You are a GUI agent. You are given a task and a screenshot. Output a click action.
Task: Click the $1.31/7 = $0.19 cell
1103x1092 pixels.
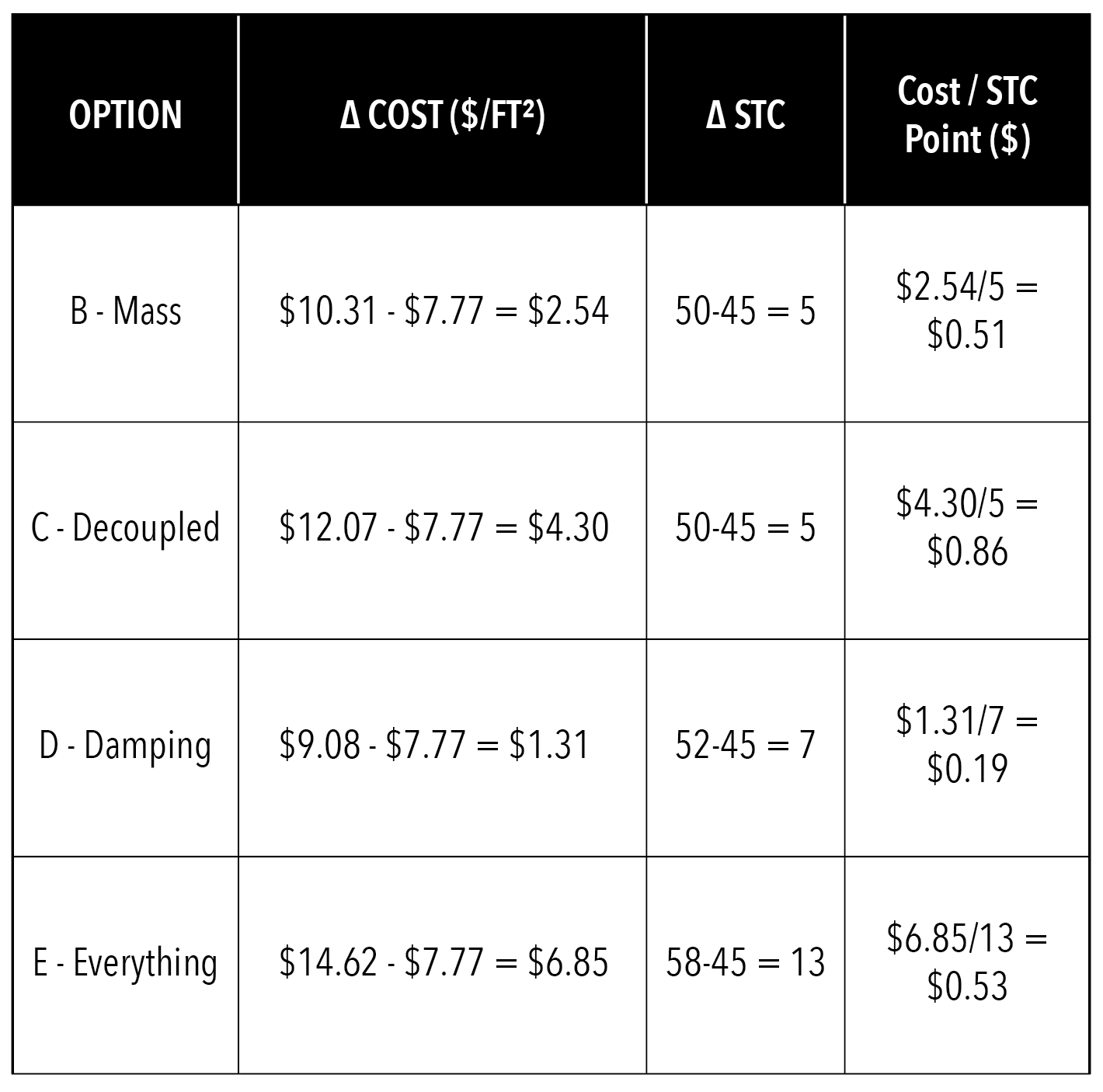[967, 746]
